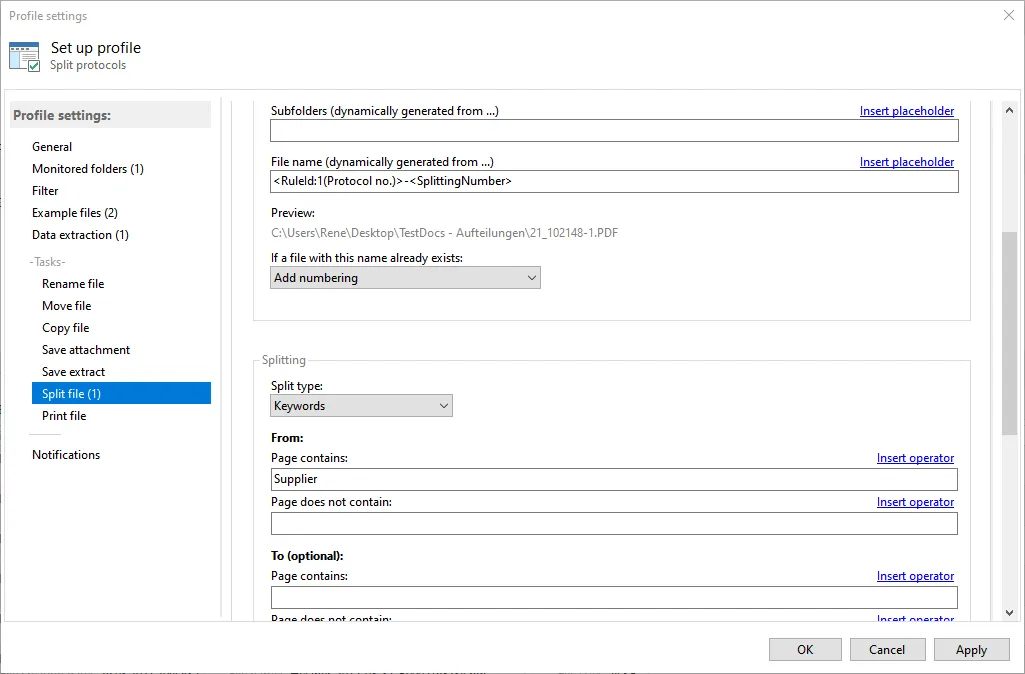Click the -Tasks- group label
The width and height of the screenshot is (1025, 674).
pyautogui.click(x=47, y=261)
